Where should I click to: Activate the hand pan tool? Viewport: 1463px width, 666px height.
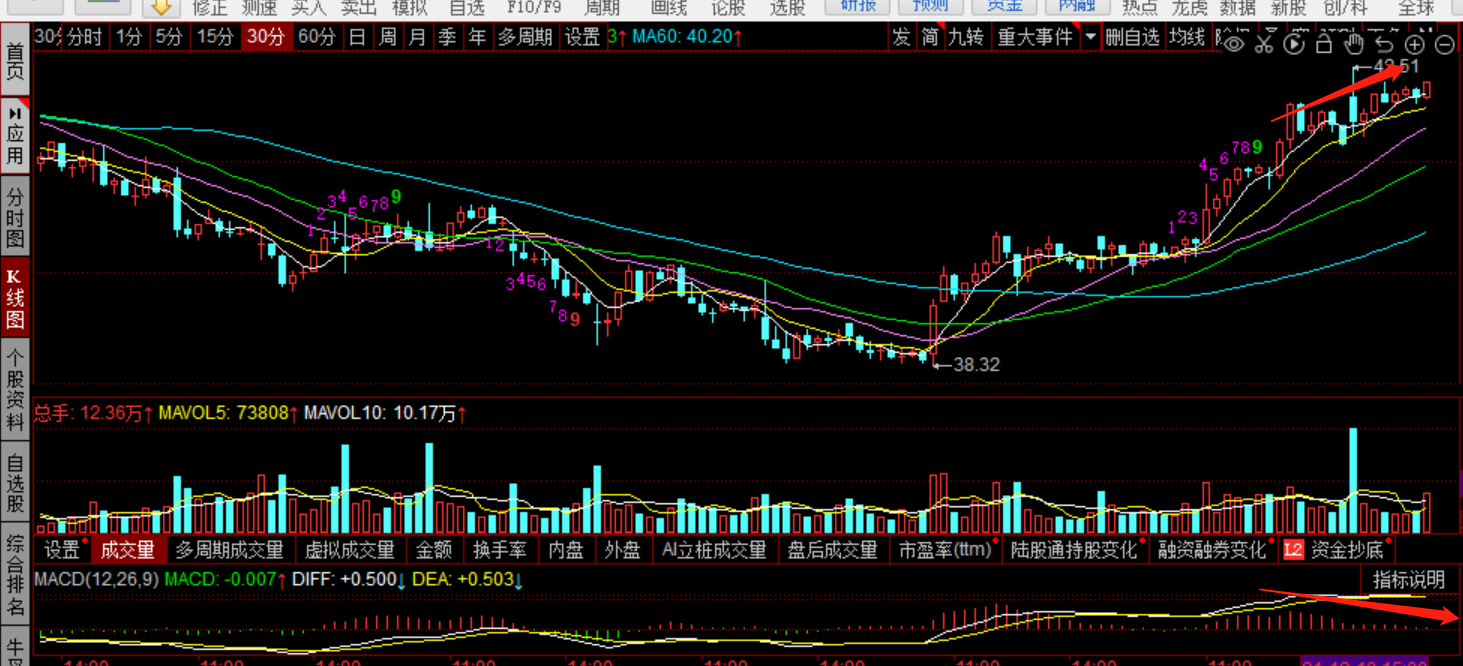pyautogui.click(x=1354, y=43)
